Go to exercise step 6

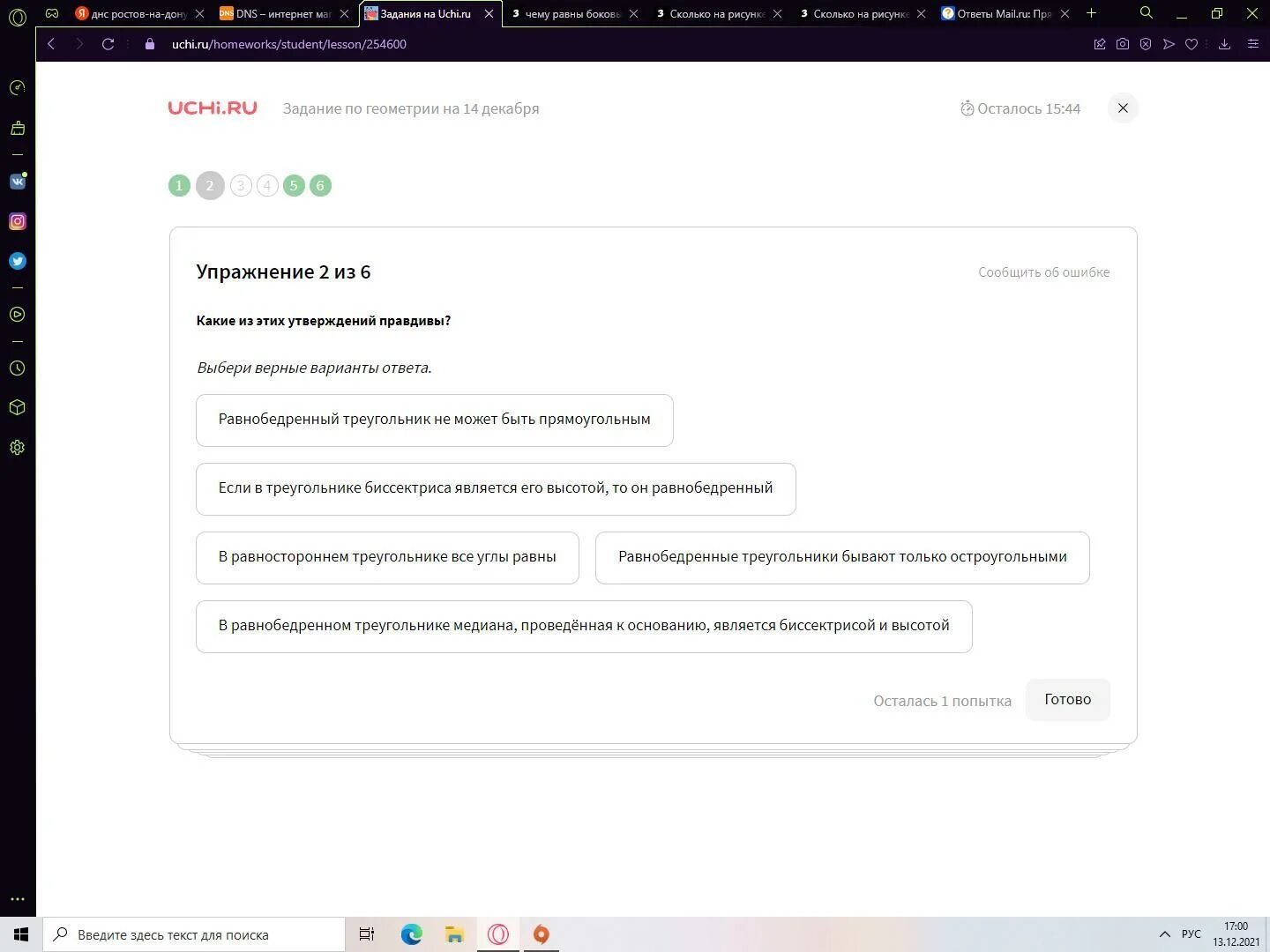click(x=320, y=185)
